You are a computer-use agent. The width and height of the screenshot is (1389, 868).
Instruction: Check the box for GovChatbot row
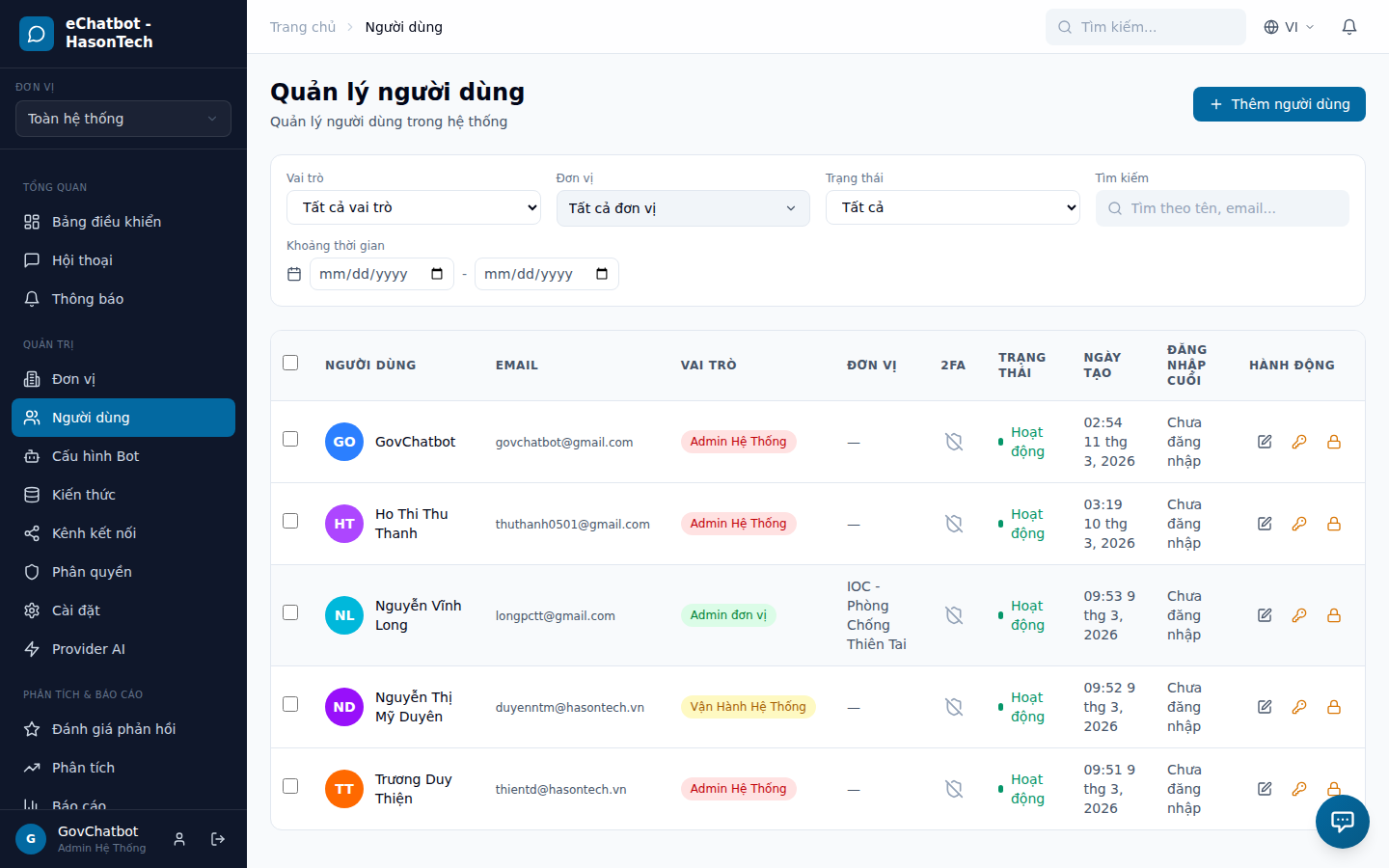point(290,439)
